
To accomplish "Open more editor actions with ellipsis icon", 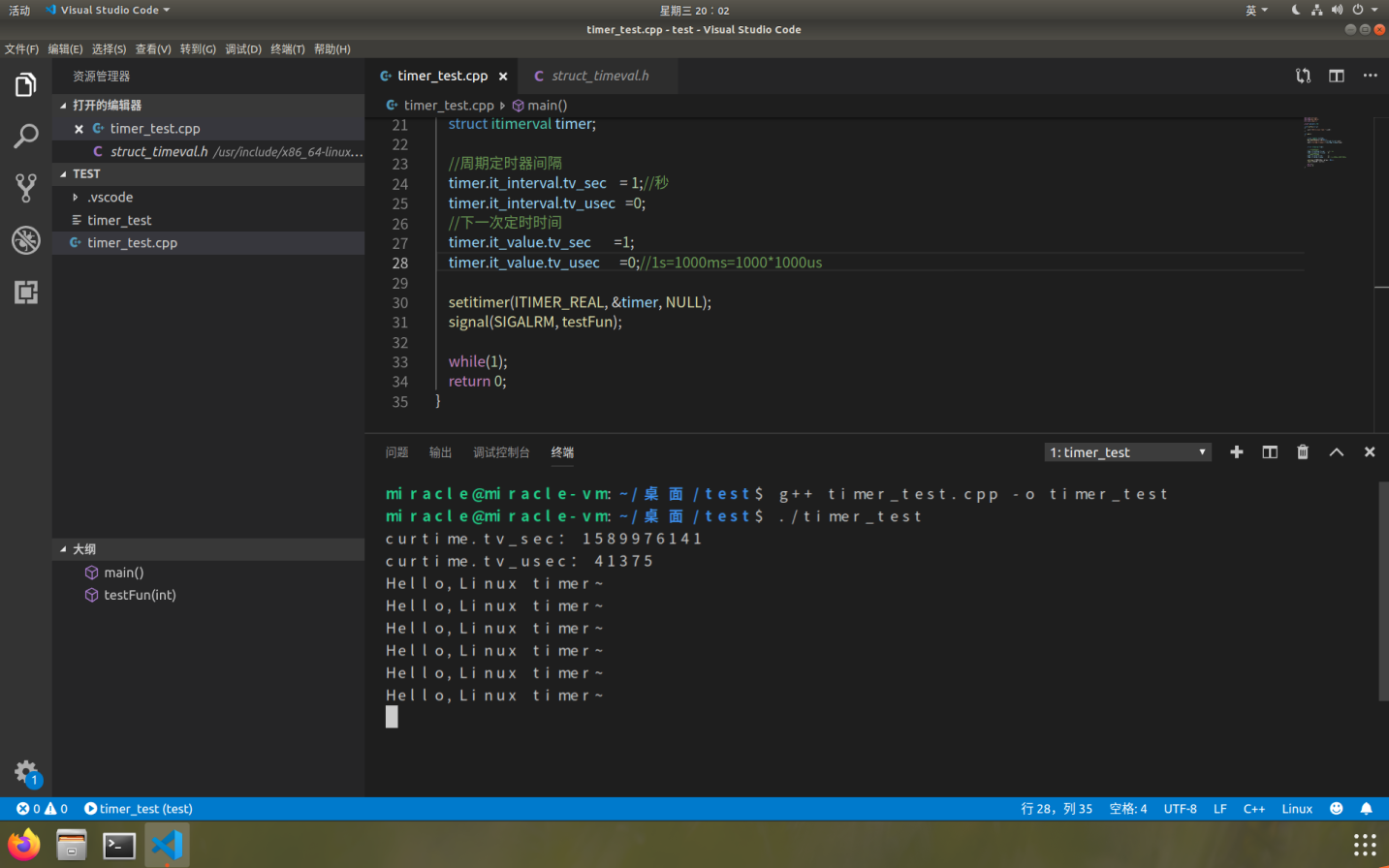I will 1369,76.
